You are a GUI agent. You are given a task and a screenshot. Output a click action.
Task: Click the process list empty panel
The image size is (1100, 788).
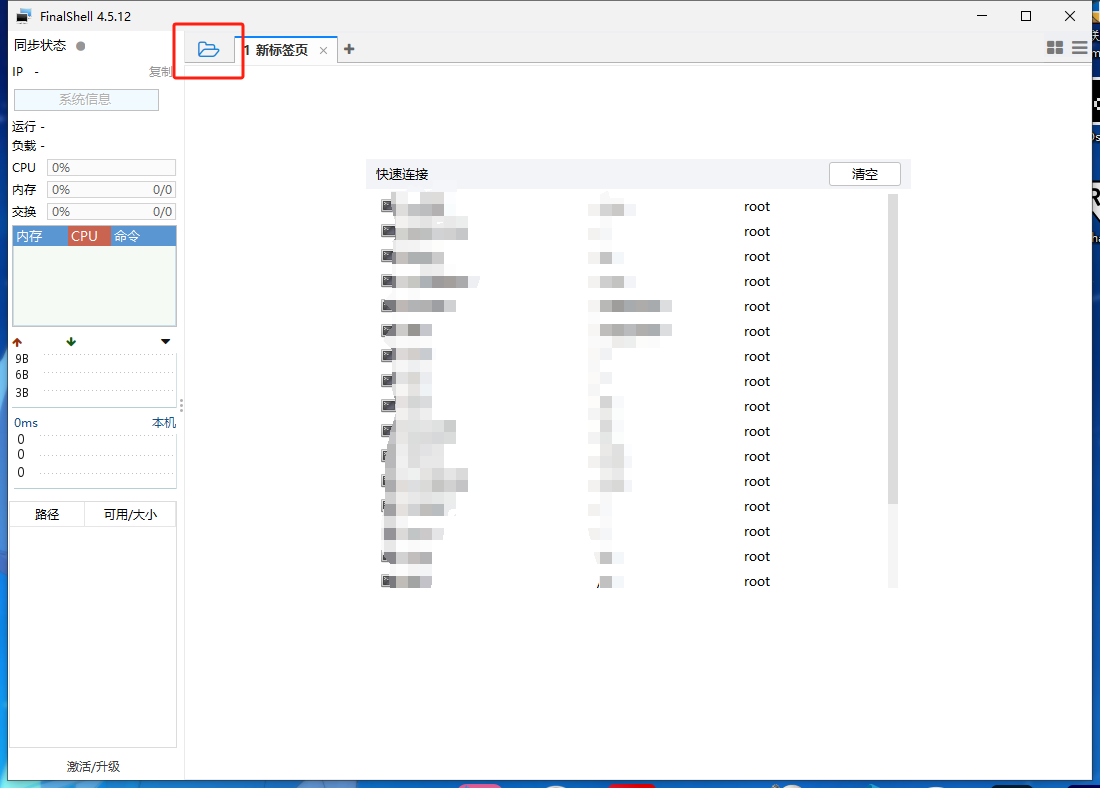pos(95,286)
